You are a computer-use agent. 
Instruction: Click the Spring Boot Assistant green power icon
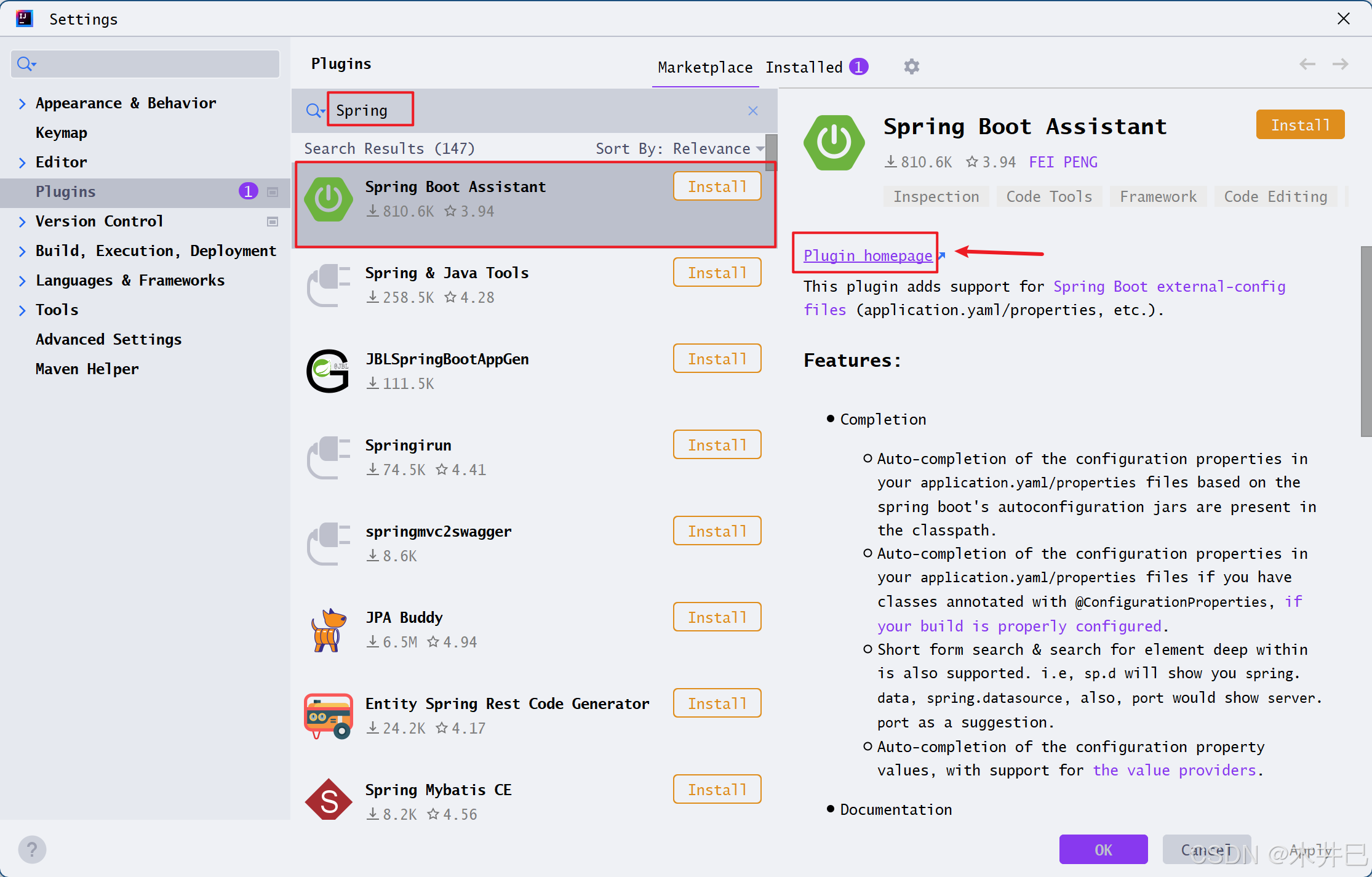tap(329, 199)
